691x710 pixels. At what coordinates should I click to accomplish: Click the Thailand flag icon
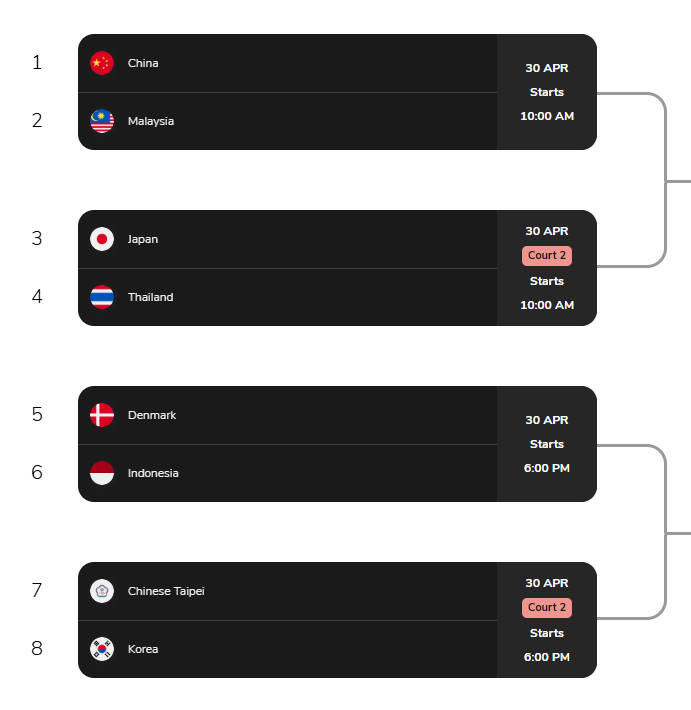101,297
